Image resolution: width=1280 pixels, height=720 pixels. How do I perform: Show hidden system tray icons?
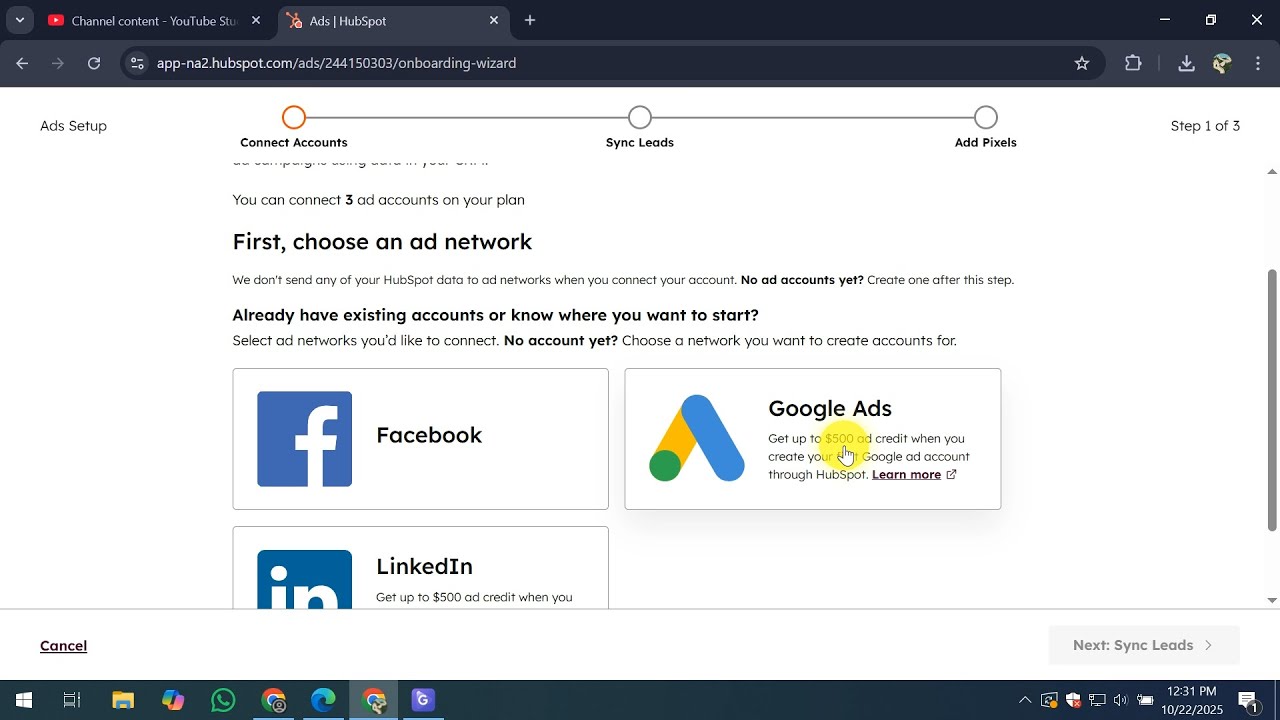[x=1025, y=700]
